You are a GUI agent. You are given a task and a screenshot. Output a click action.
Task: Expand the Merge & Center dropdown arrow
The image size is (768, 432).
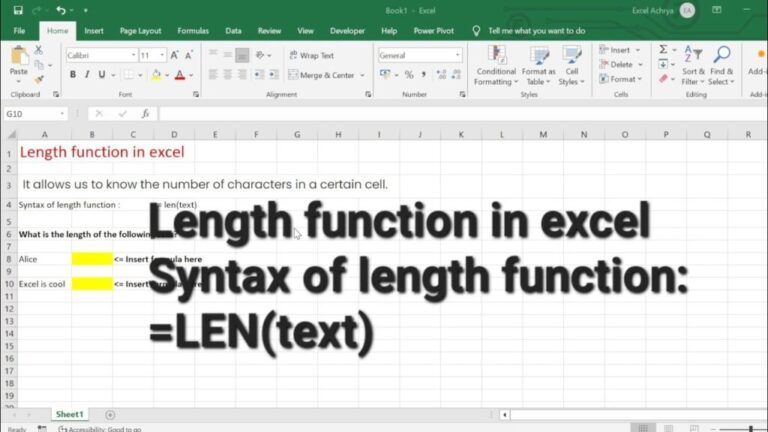point(362,75)
